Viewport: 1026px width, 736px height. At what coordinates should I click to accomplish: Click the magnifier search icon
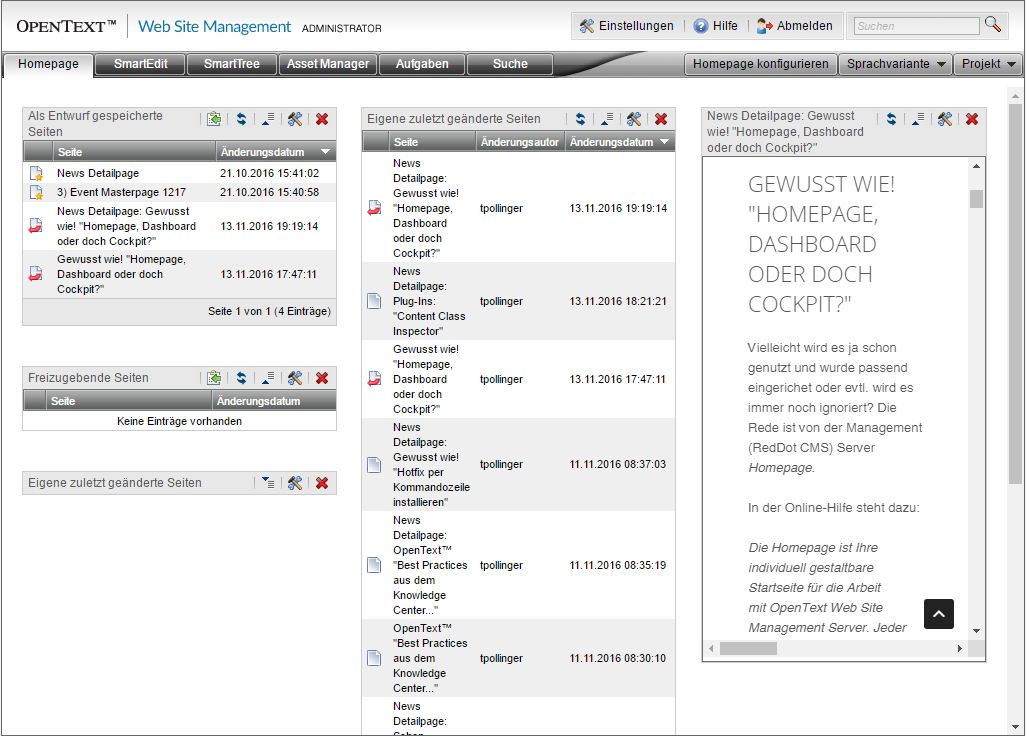pyautogui.click(x=993, y=24)
